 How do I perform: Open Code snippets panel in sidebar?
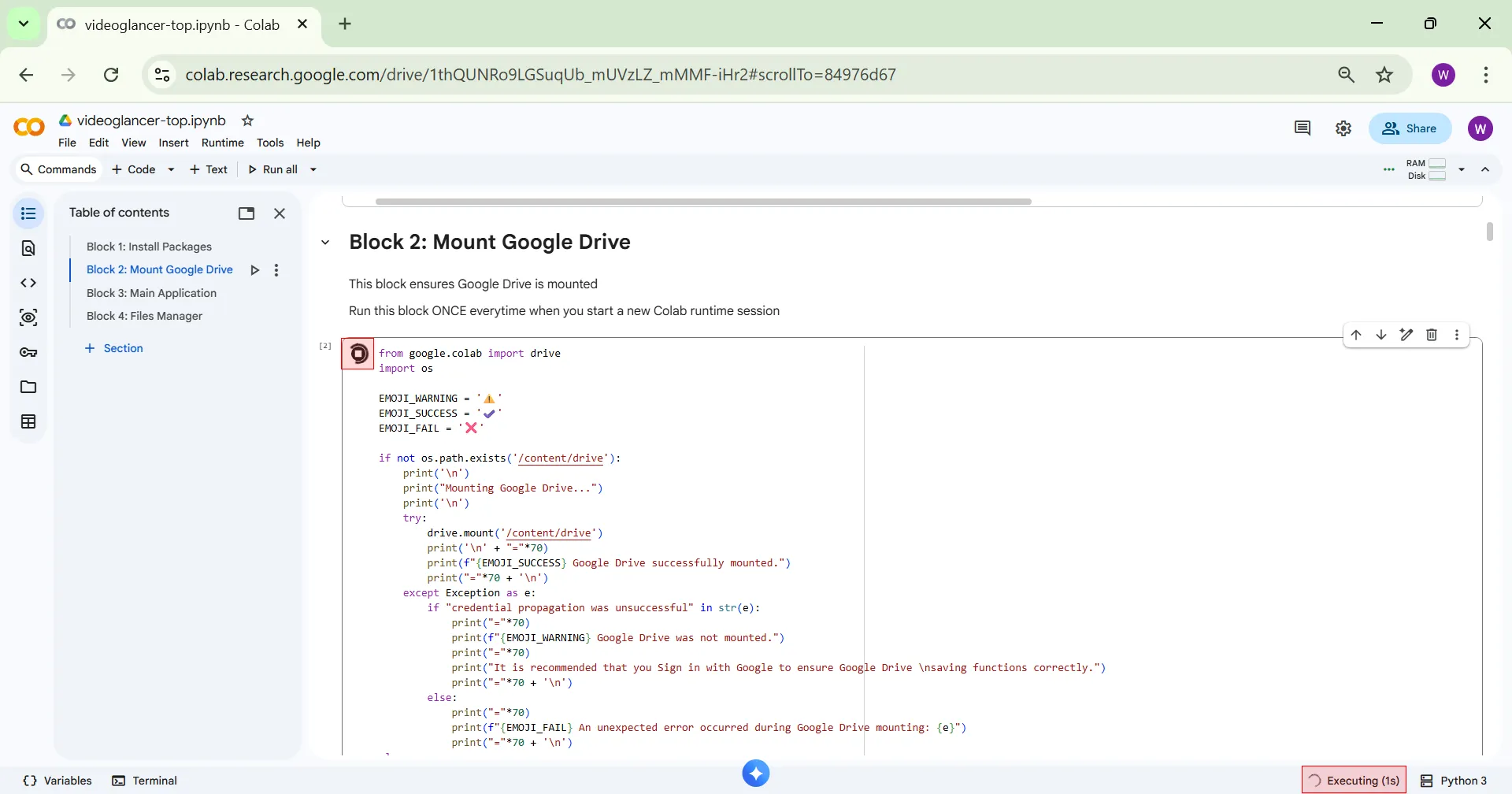coord(28,283)
